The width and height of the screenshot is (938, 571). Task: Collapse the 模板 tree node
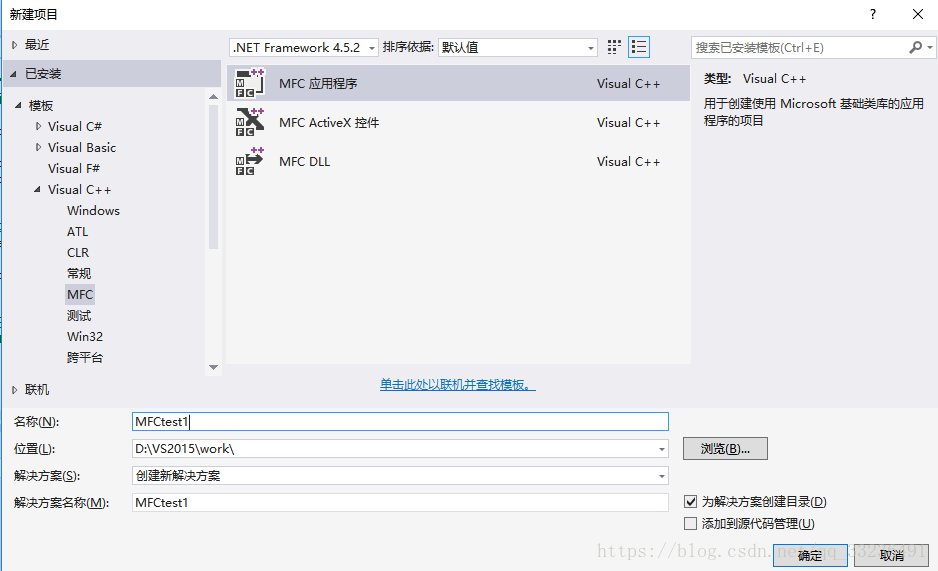(18, 105)
